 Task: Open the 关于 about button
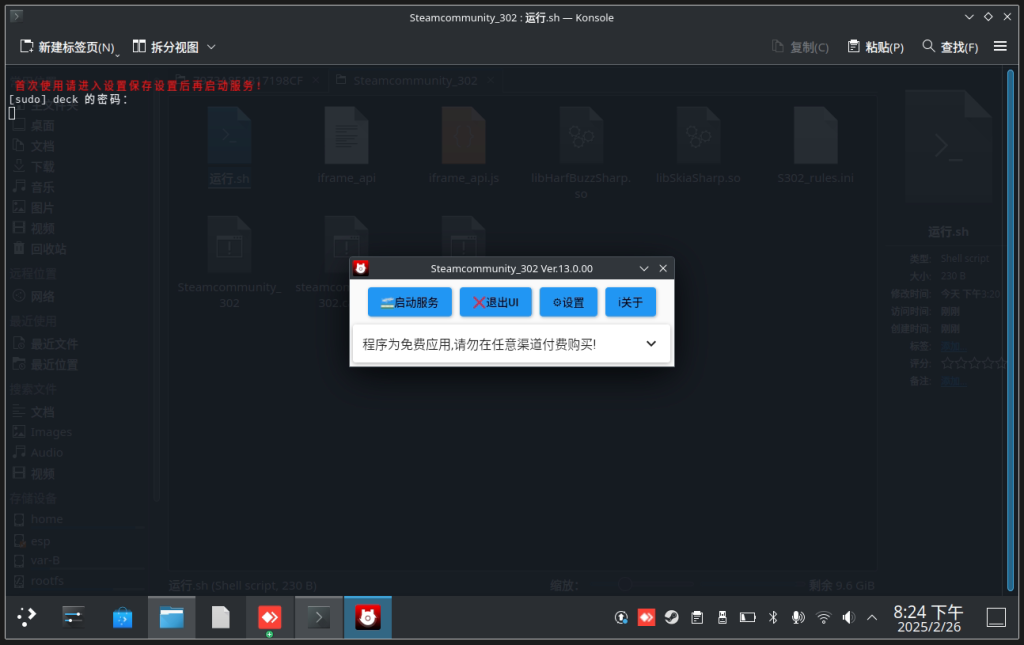(630, 302)
